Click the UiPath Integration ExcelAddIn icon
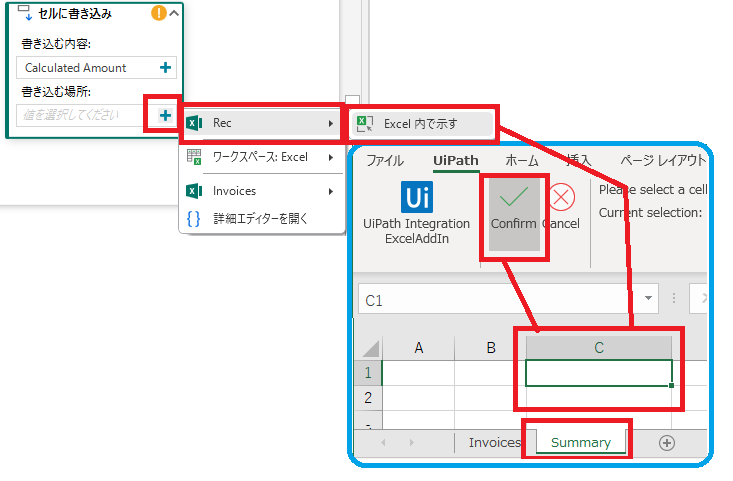This screenshot has width=733, height=481. (417, 197)
